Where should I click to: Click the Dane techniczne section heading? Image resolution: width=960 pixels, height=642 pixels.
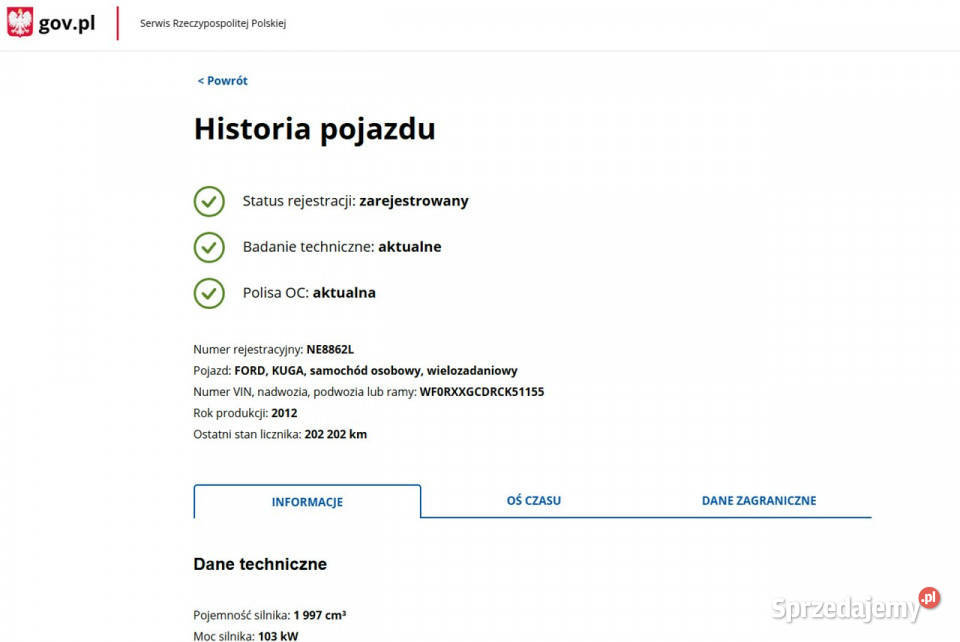point(260,563)
